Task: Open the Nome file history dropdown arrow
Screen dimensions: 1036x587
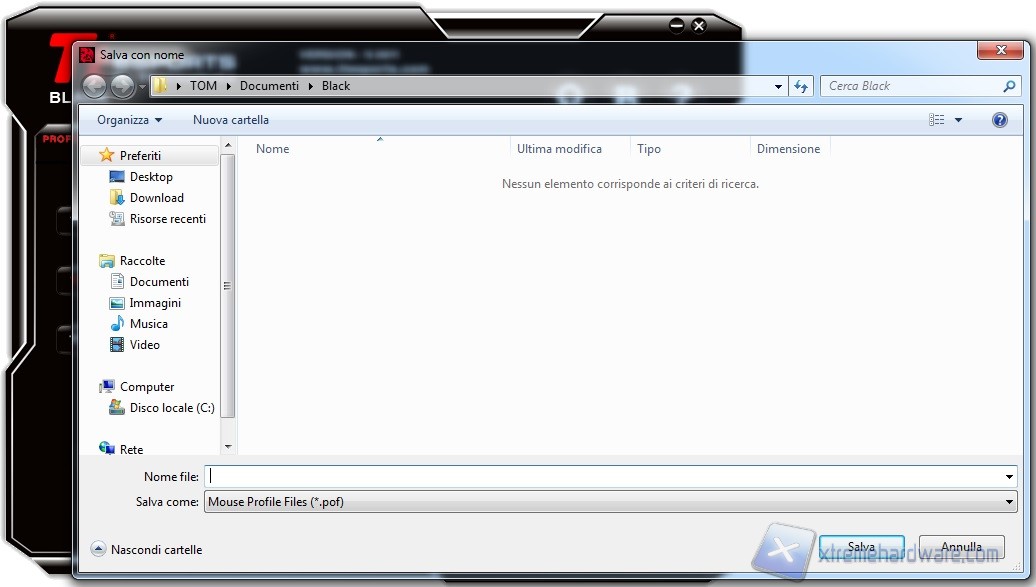Action: (1010, 477)
